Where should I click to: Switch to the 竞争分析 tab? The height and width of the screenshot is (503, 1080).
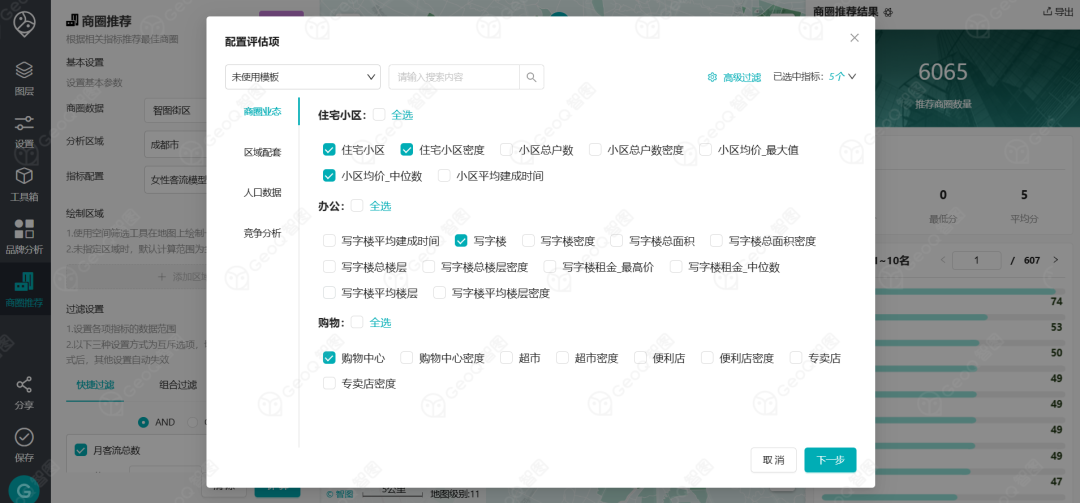(x=262, y=233)
